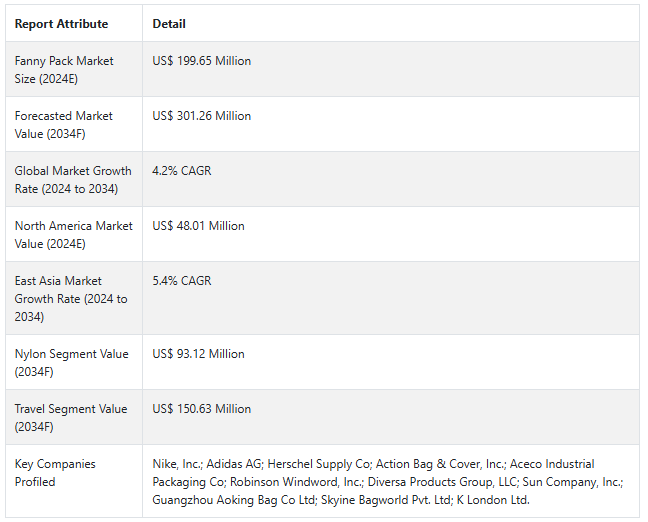
Task: Click the US$ 150.63 Million value
Action: 202,409
